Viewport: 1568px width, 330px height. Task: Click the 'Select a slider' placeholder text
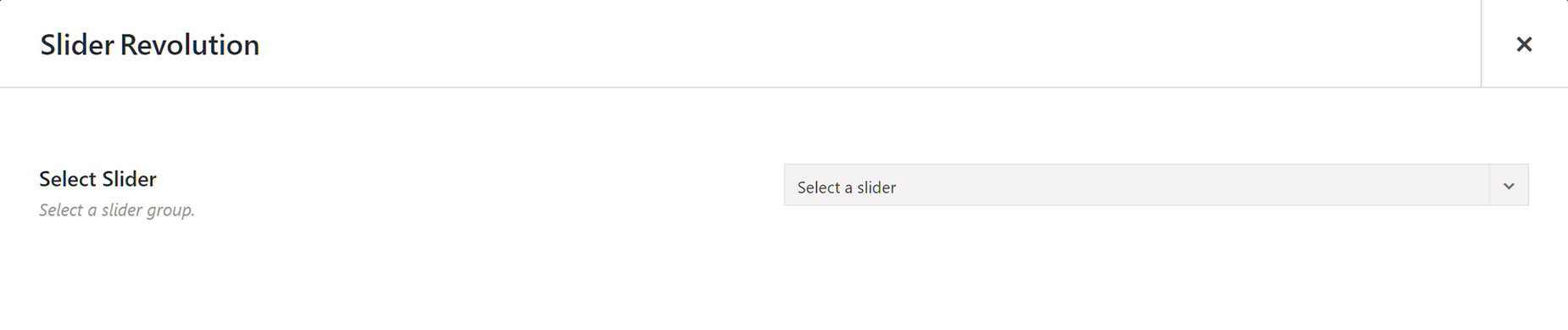click(x=847, y=187)
